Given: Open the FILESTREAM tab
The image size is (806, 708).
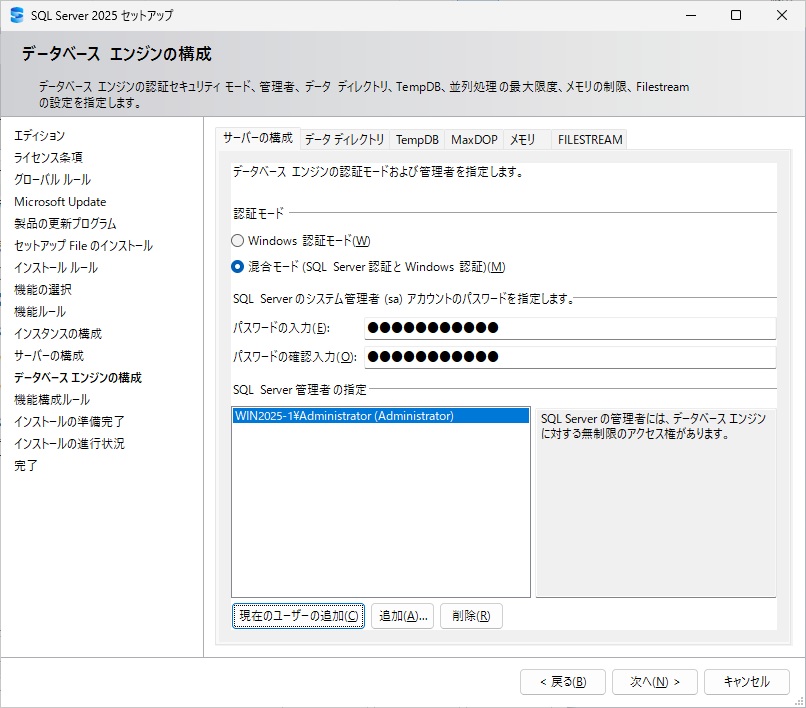Looking at the screenshot, I should [589, 139].
